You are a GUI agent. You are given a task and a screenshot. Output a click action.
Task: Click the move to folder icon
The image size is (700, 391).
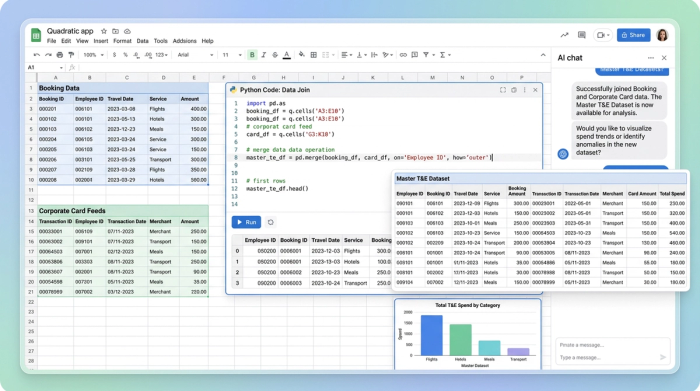coord(115,31)
